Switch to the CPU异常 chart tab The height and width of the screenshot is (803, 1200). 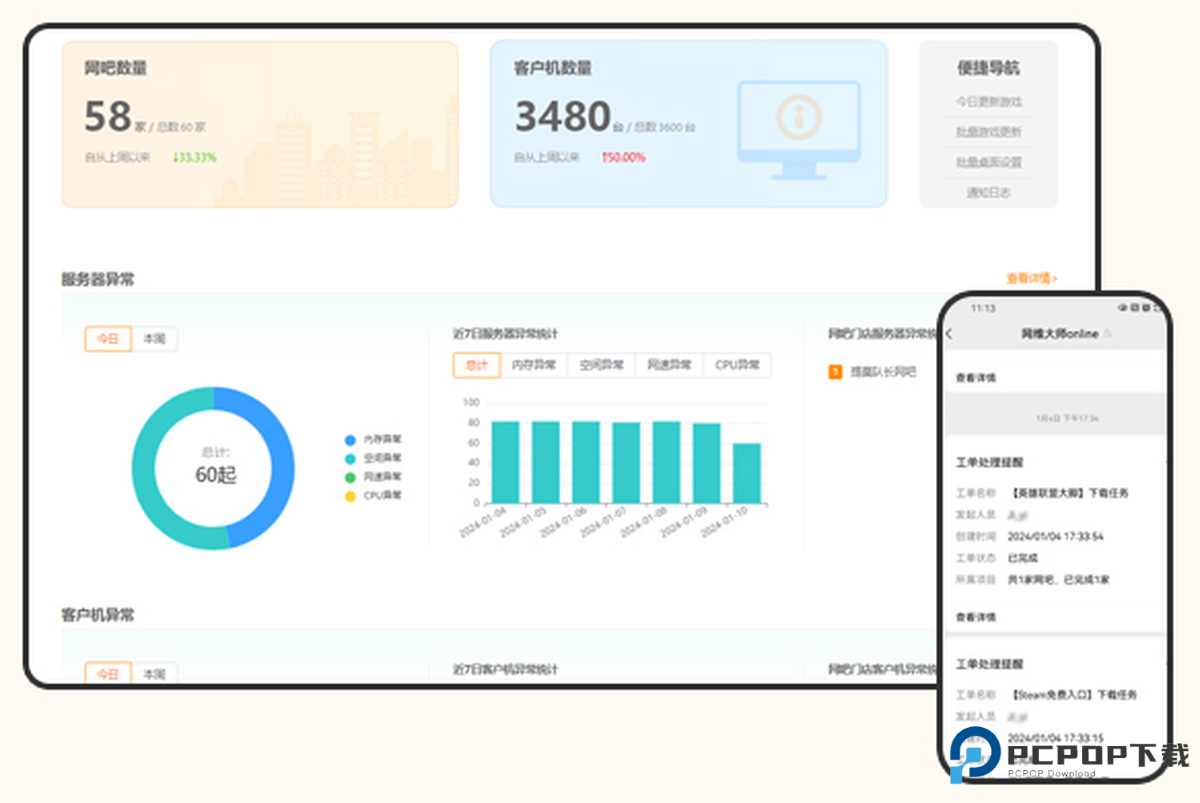pyautogui.click(x=737, y=365)
